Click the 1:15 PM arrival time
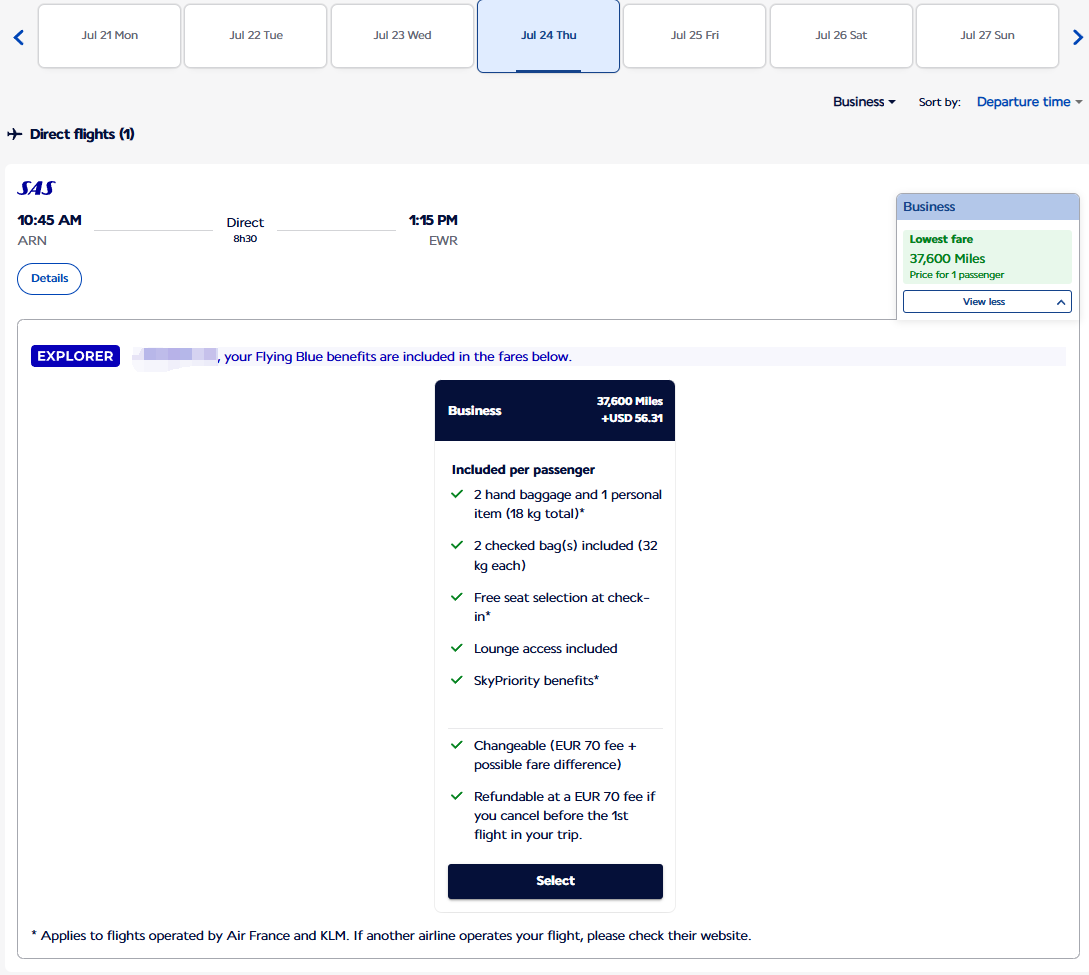This screenshot has width=1089, height=975. point(433,220)
